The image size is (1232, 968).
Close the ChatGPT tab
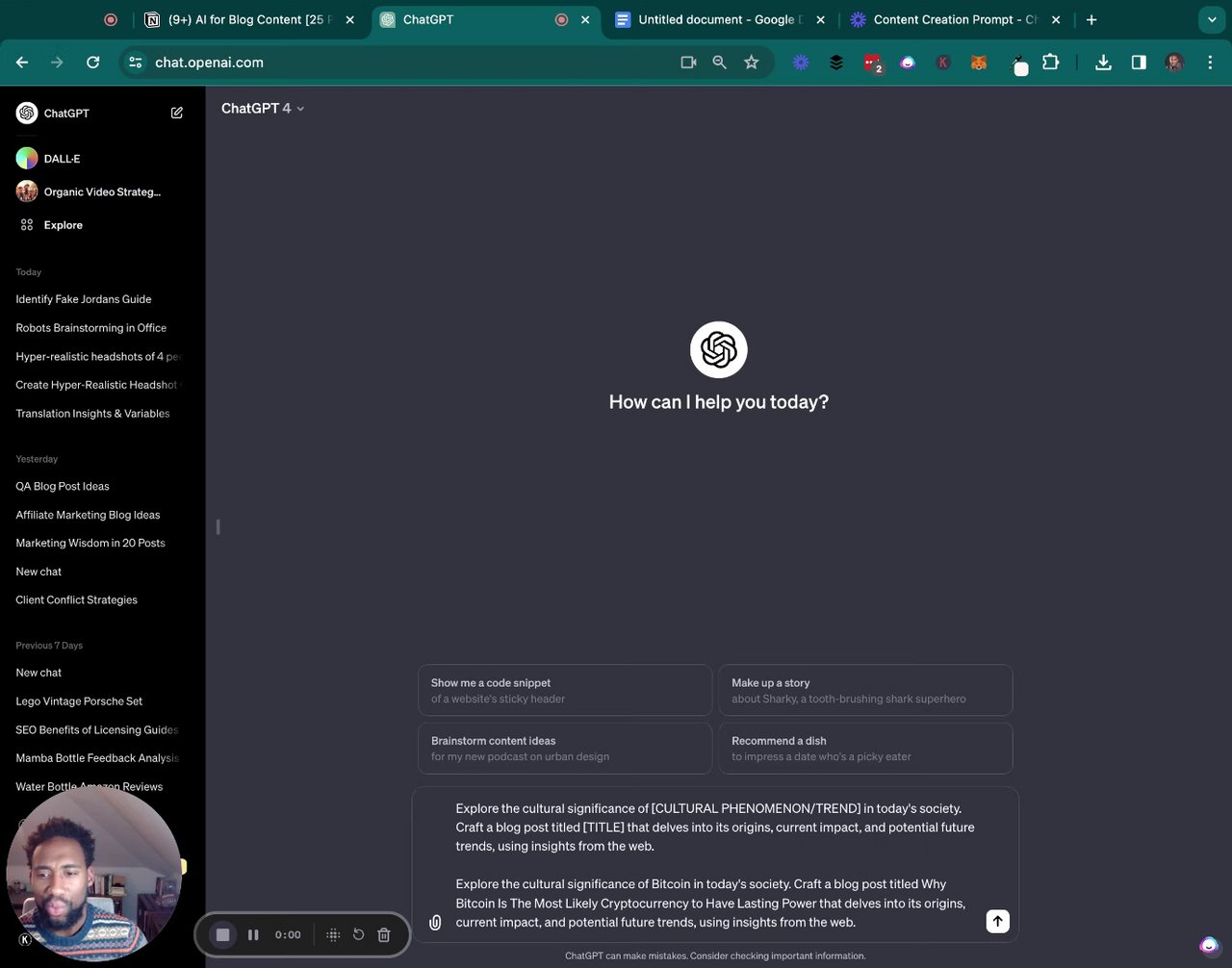point(585,19)
